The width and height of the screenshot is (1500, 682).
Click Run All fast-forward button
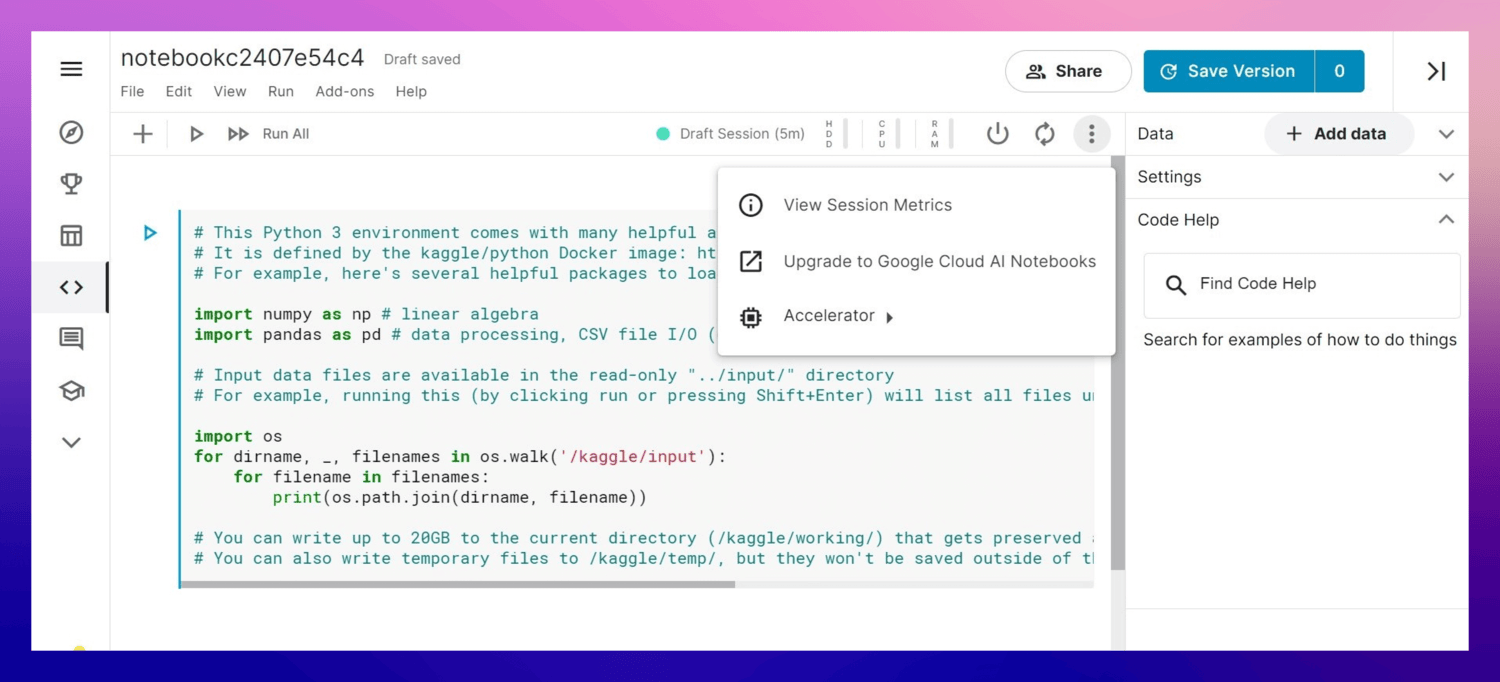pyautogui.click(x=268, y=134)
